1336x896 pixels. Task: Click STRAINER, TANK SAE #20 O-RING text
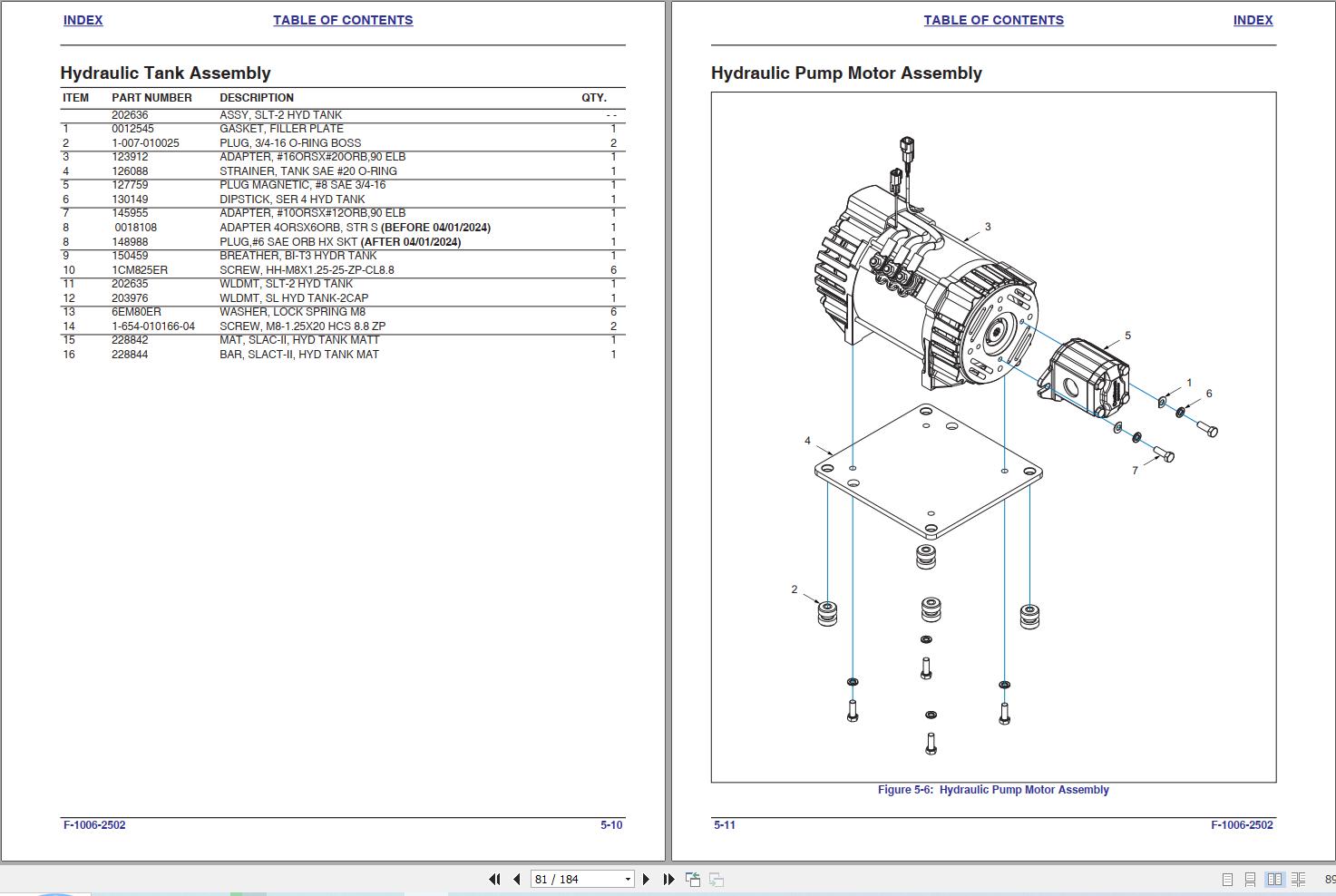[x=307, y=171]
